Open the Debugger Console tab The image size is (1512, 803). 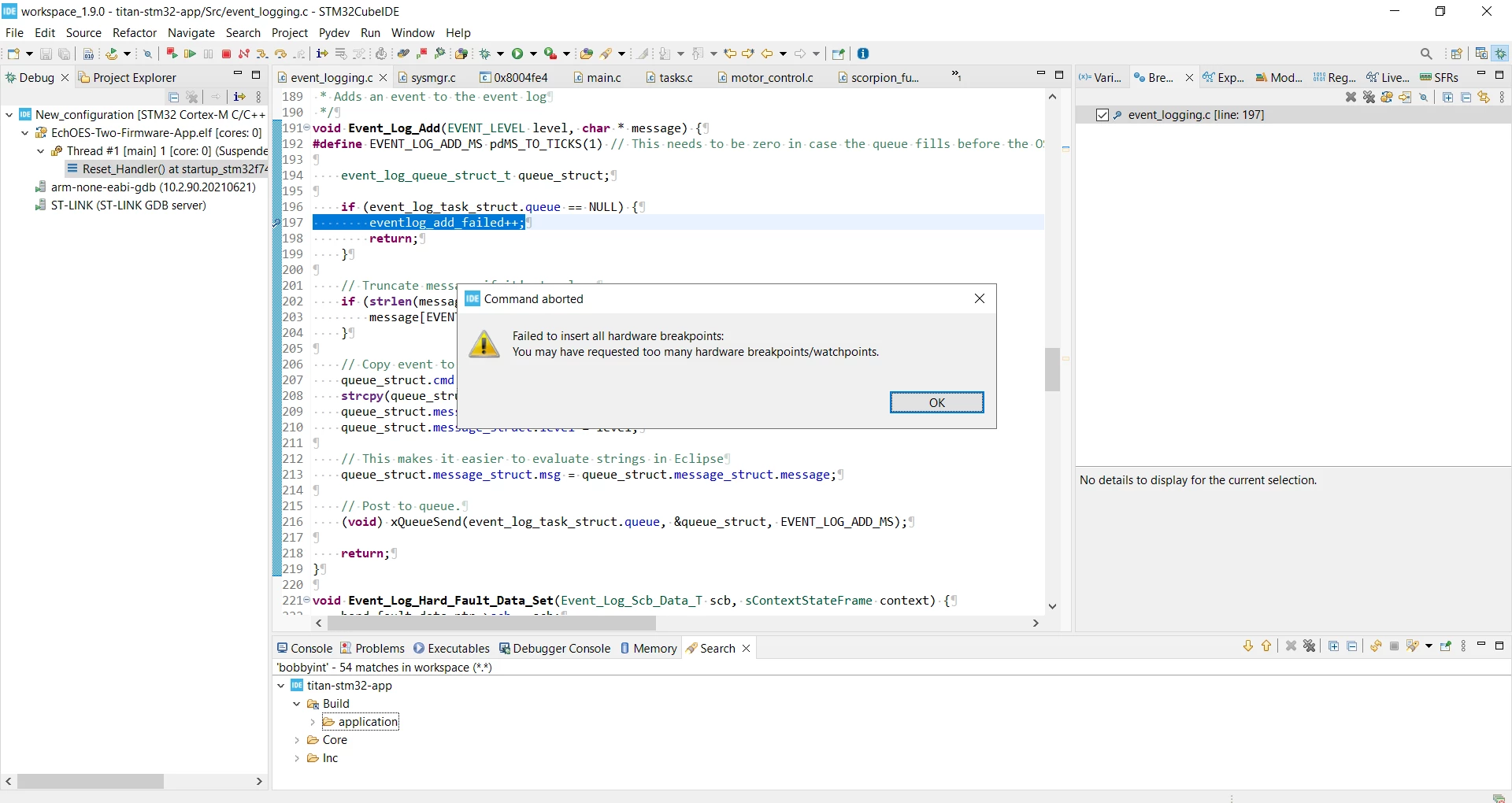click(555, 648)
